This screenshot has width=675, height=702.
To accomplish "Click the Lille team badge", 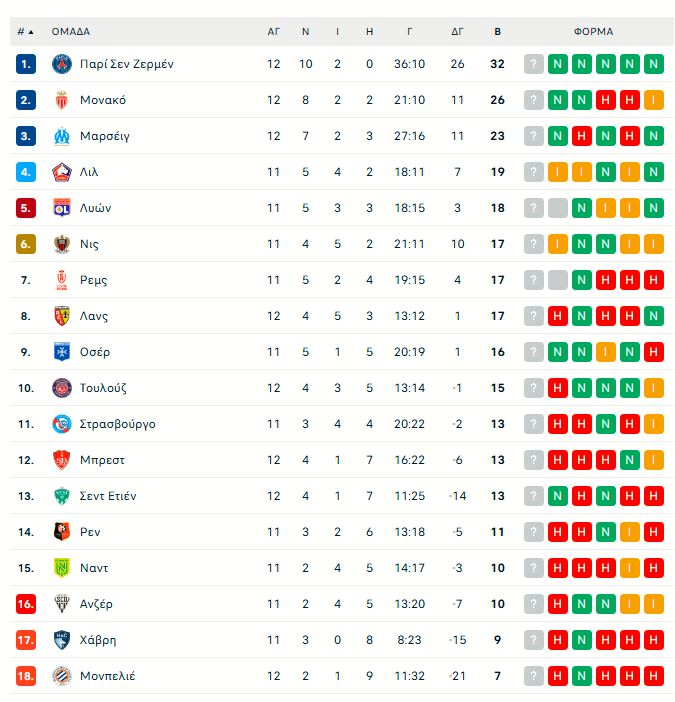I will (x=62, y=172).
